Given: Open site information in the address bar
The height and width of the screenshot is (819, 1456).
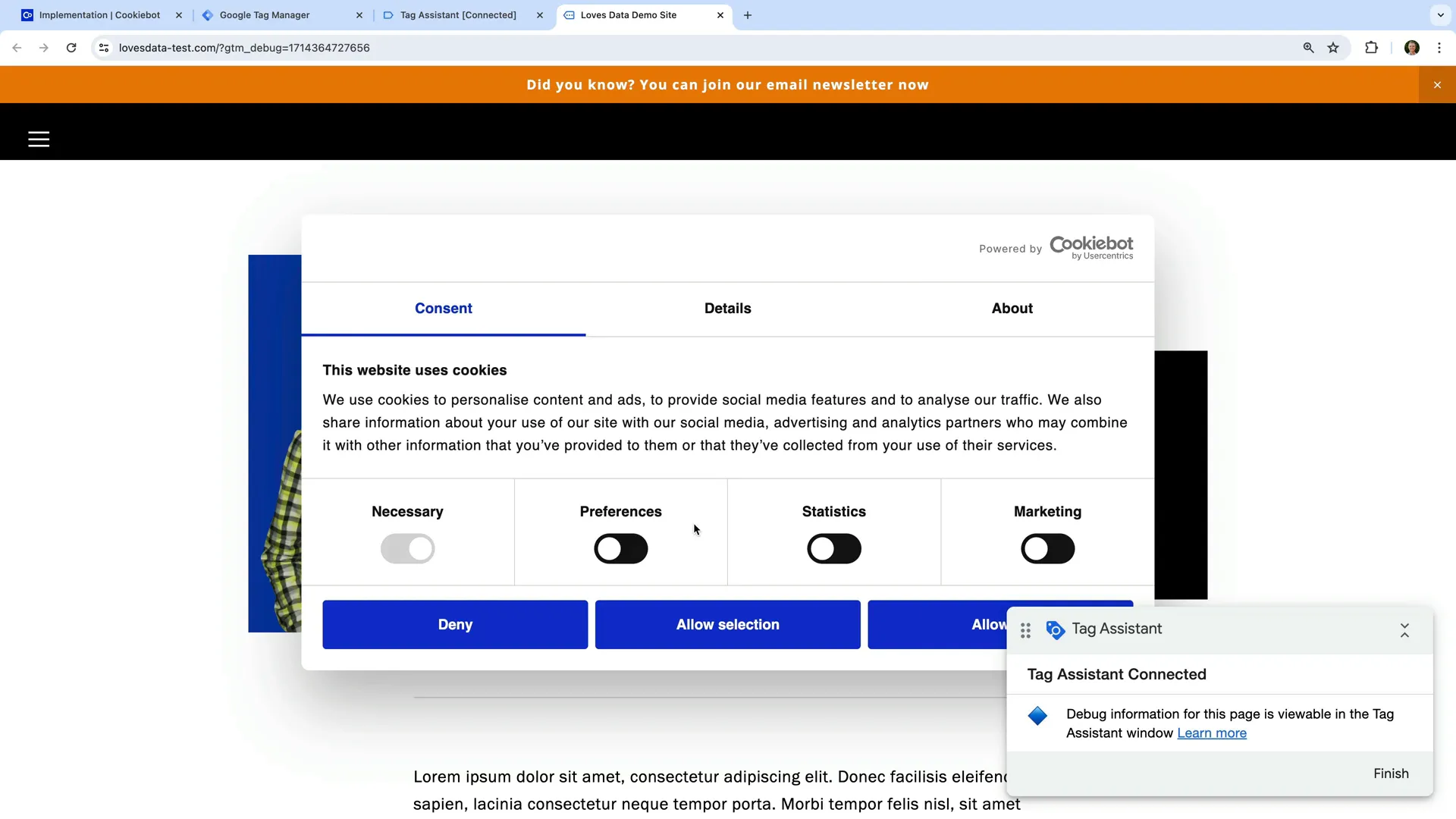Looking at the screenshot, I should pyautogui.click(x=104, y=47).
